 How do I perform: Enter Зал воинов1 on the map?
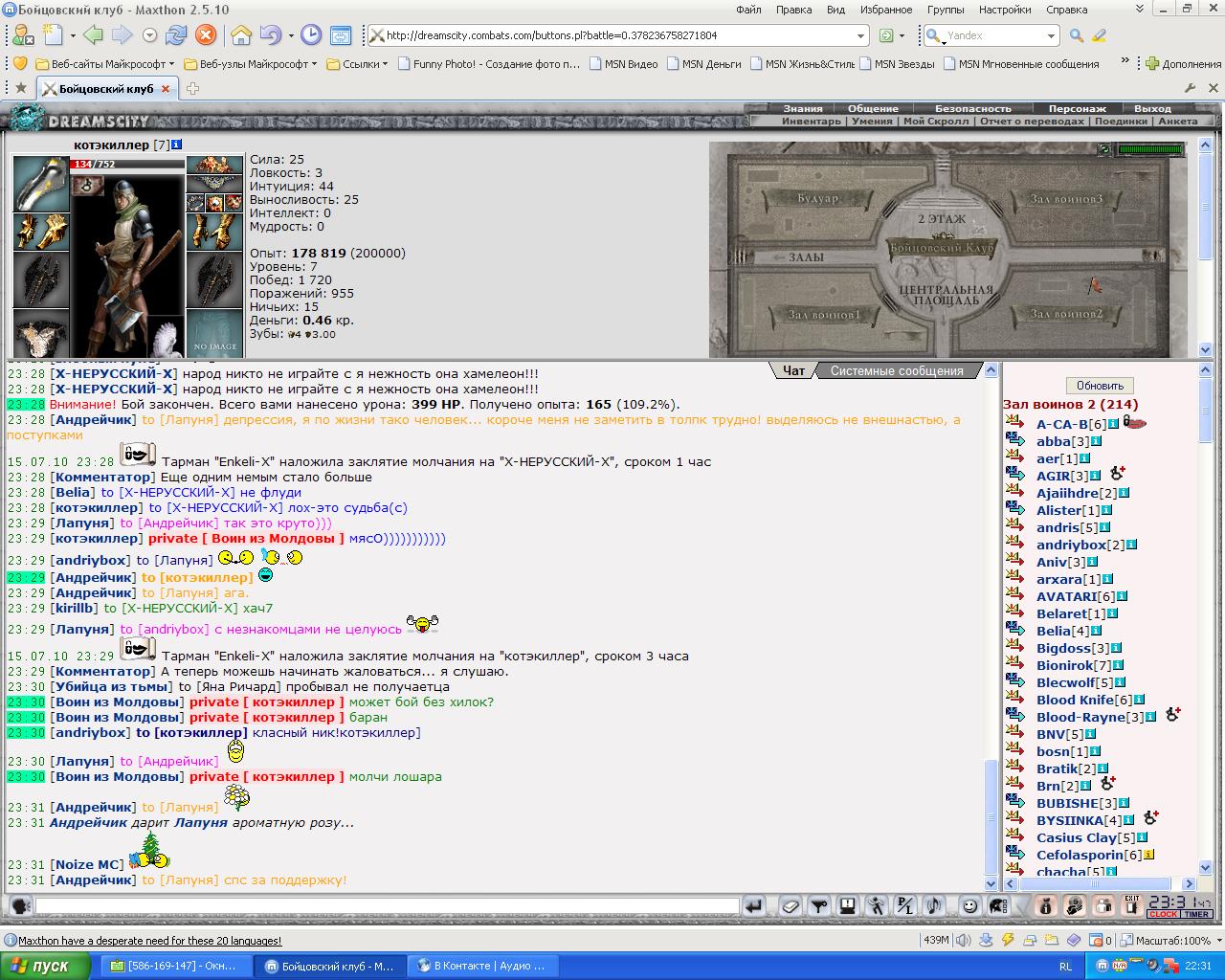(x=824, y=314)
